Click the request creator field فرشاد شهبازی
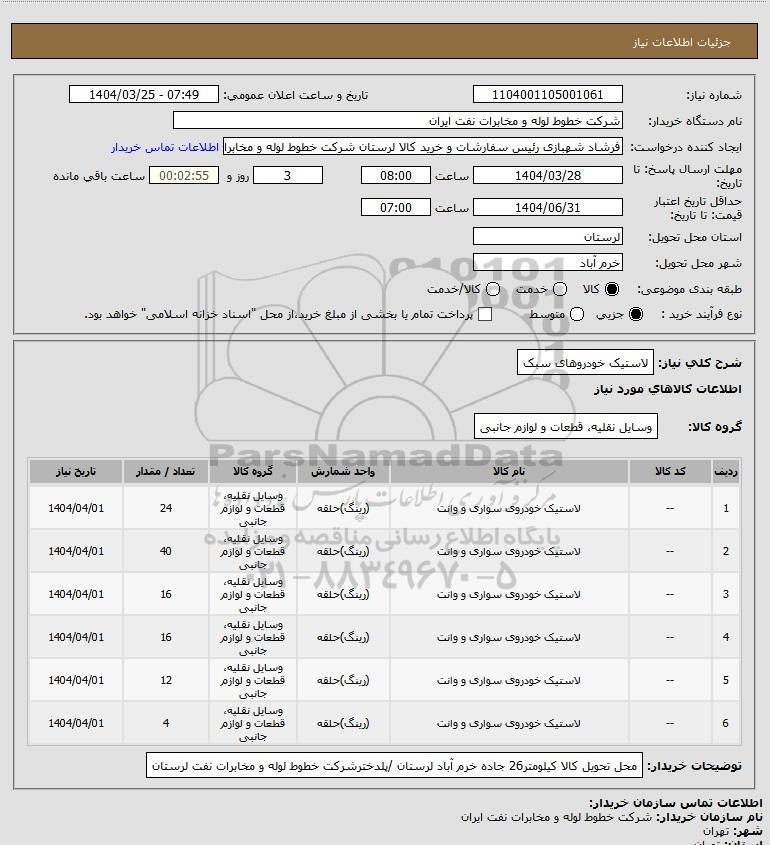The width and height of the screenshot is (770, 845). click(x=423, y=147)
